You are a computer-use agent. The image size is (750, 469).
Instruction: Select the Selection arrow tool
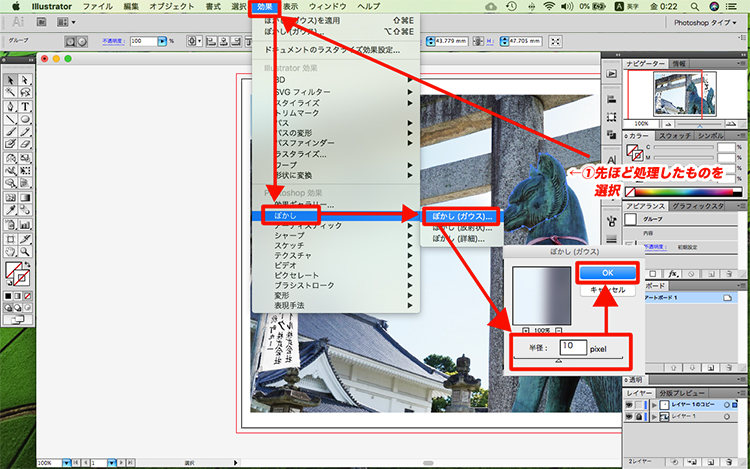click(10, 80)
